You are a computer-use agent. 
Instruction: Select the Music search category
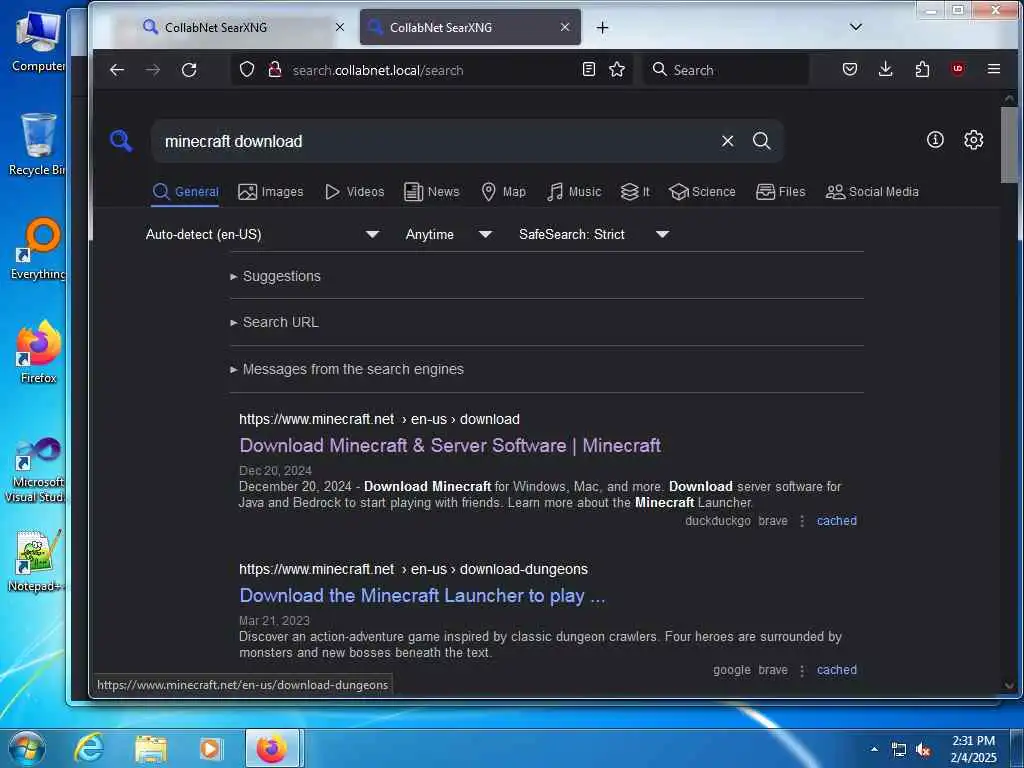574,192
